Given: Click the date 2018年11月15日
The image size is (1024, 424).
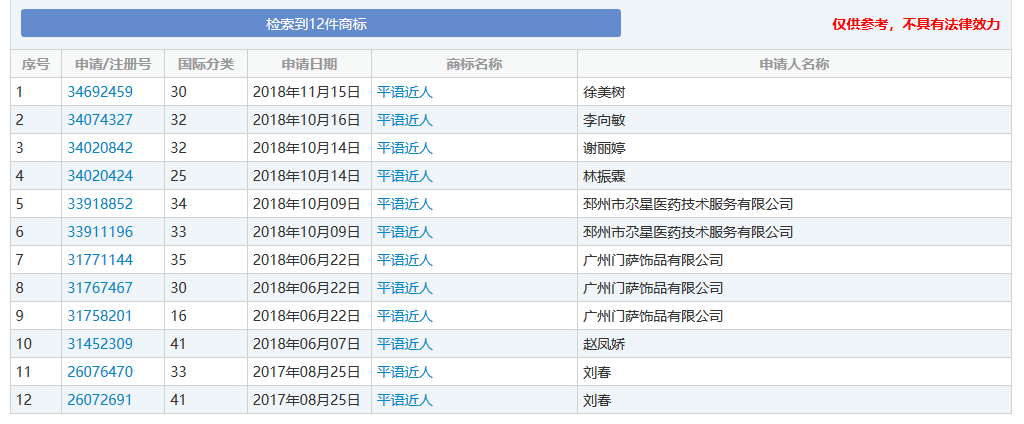Looking at the screenshot, I should [x=307, y=93].
